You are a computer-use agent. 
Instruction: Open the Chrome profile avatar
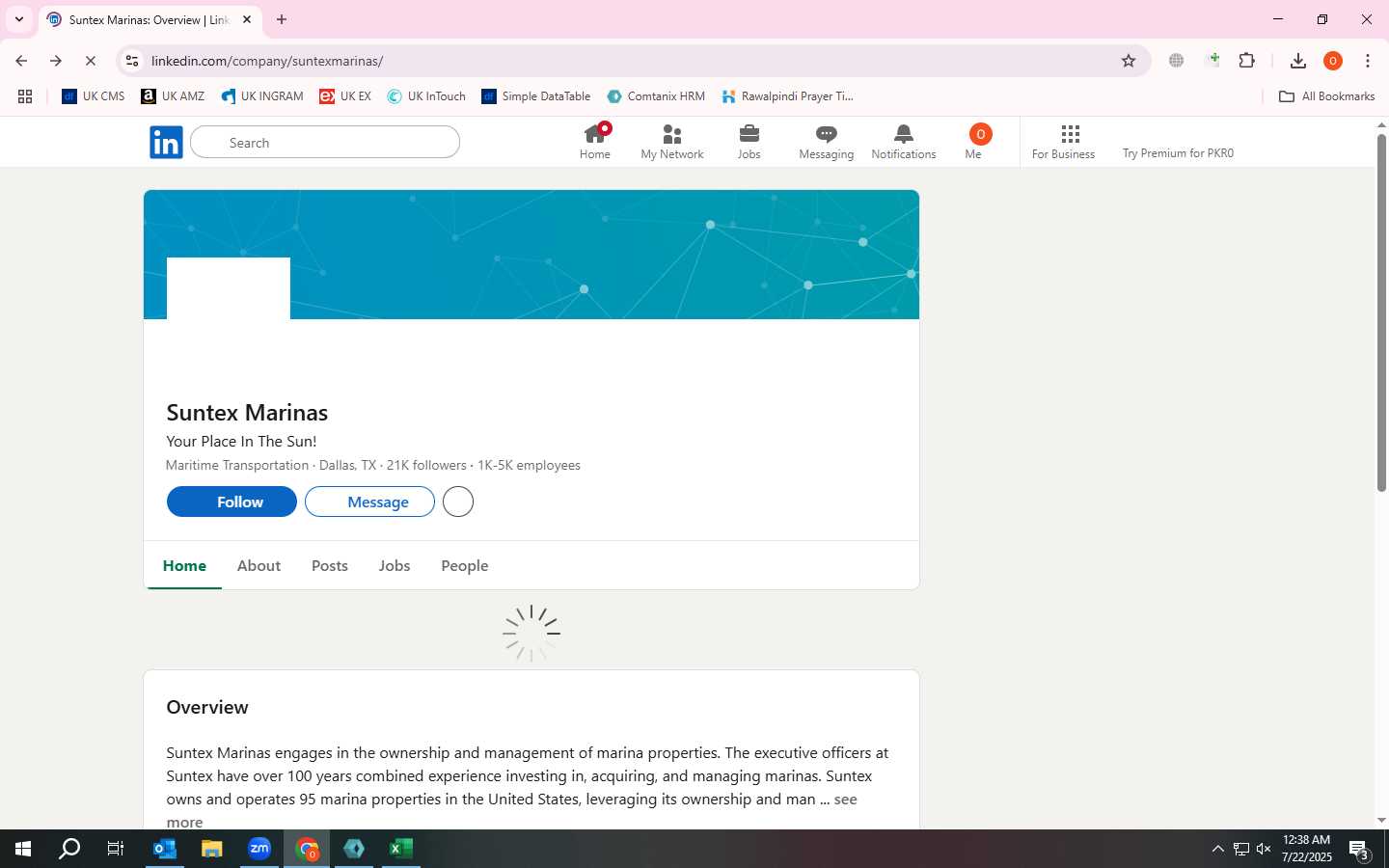pyautogui.click(x=1333, y=61)
